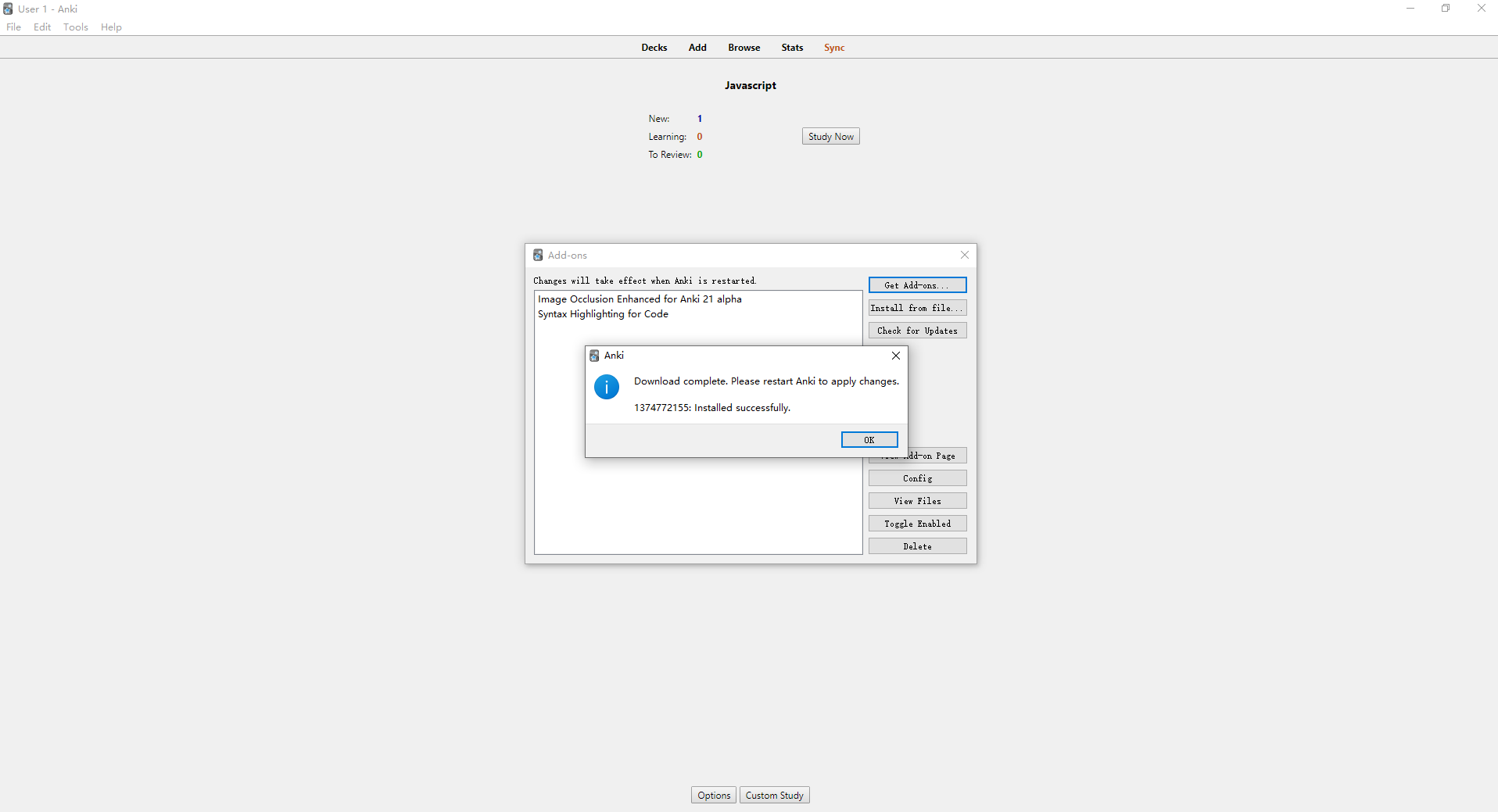Click the Anki app icon in title bar
Screen dimensions: 1498x812
point(8,9)
